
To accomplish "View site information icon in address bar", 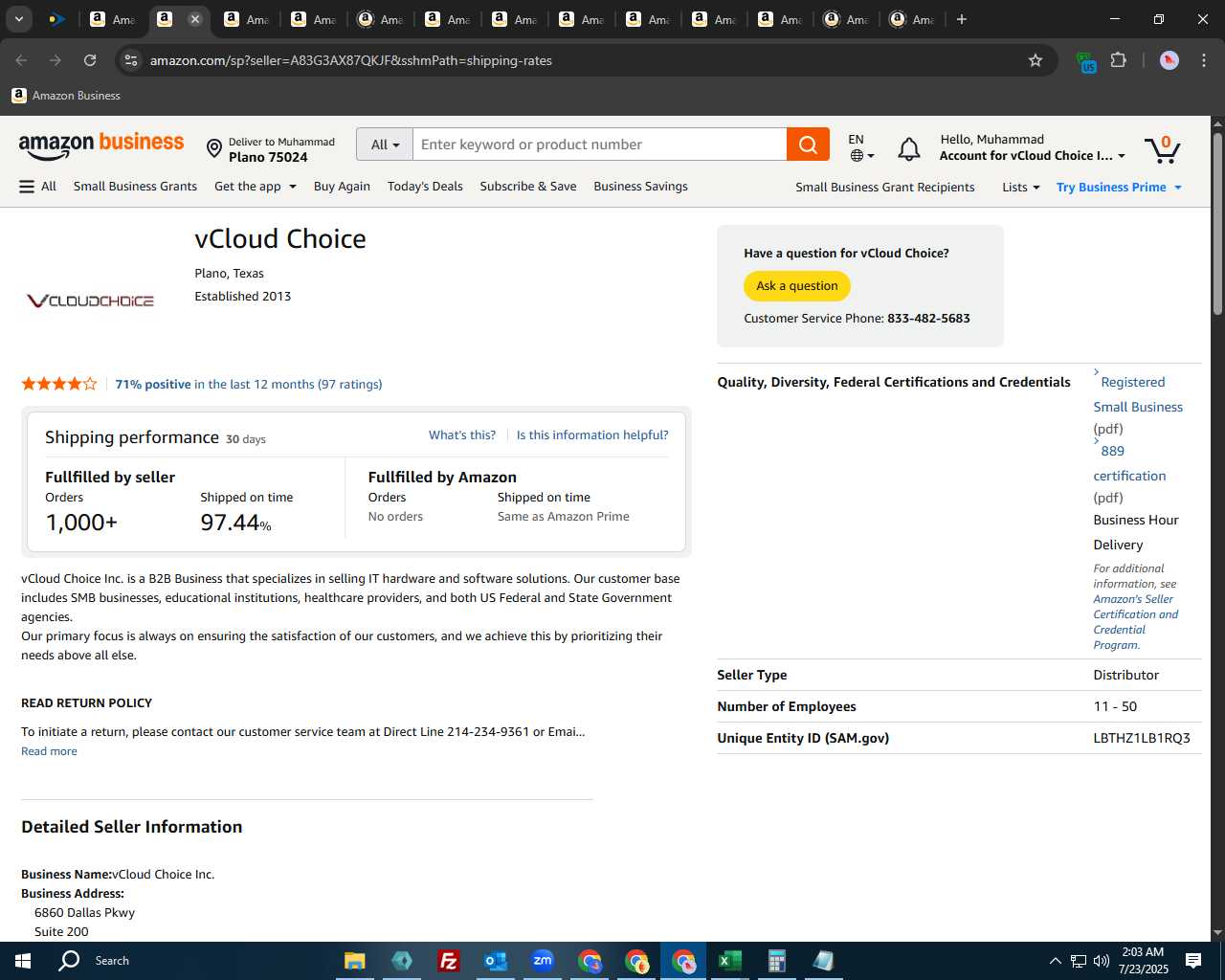I will pyautogui.click(x=131, y=60).
